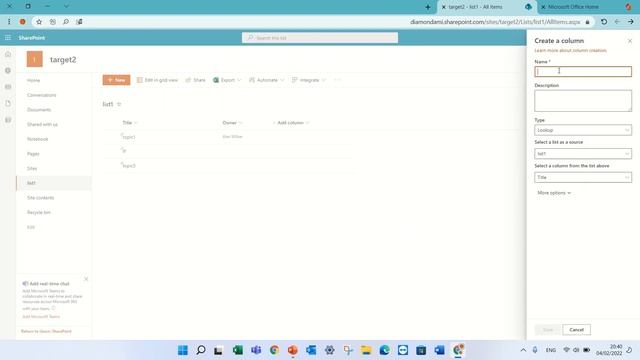
Task: Open the Integrate dropdown menu
Action: coord(309,80)
